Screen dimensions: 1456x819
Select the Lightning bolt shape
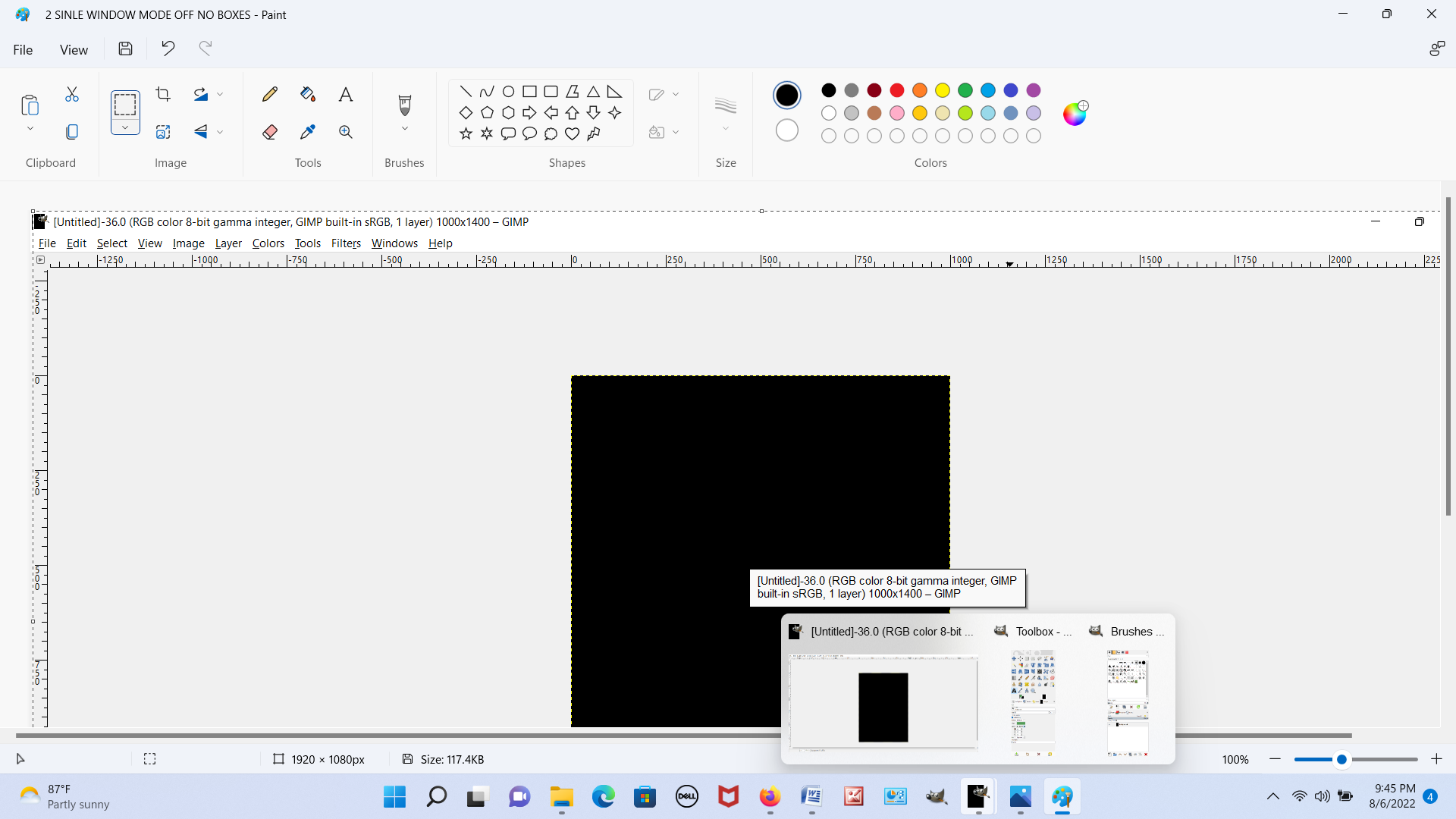click(x=593, y=134)
